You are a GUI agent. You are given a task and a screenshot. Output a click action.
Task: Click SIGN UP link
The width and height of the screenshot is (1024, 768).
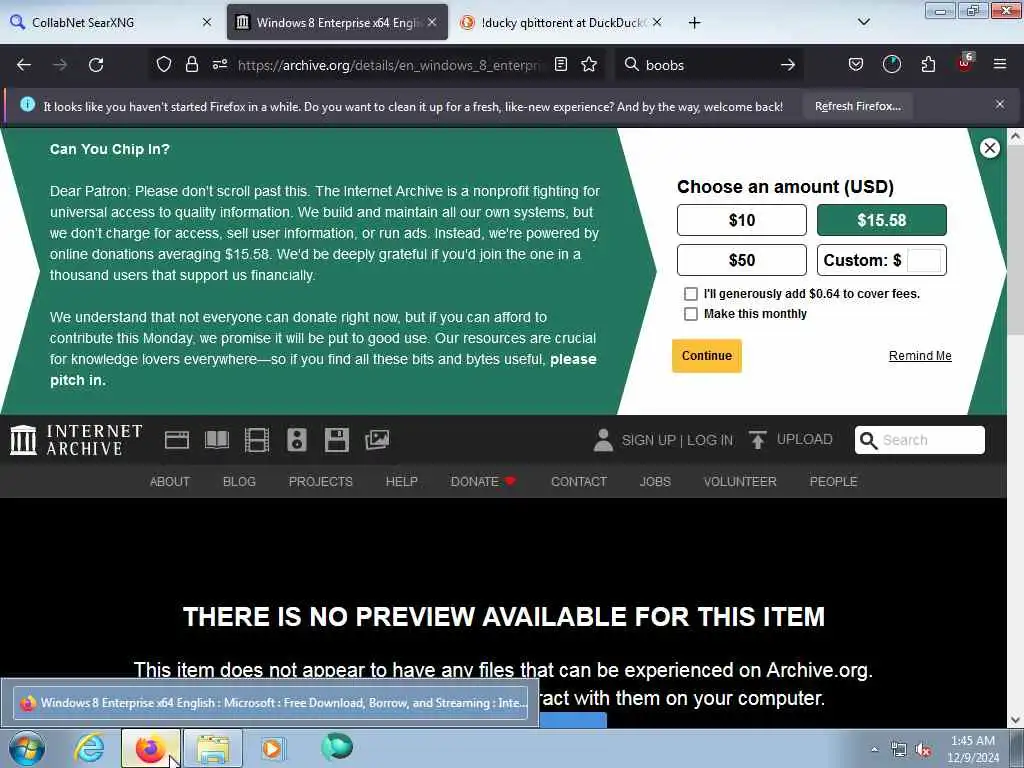(x=648, y=440)
